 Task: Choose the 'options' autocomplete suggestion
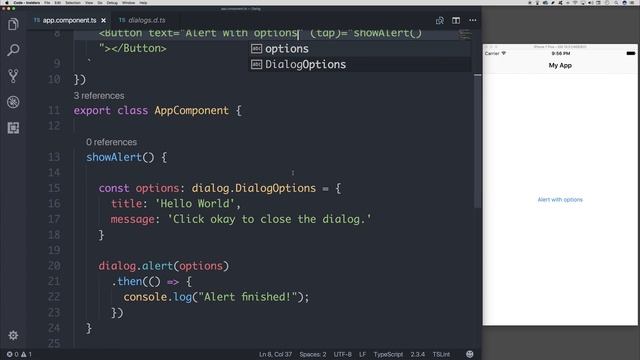360,49
